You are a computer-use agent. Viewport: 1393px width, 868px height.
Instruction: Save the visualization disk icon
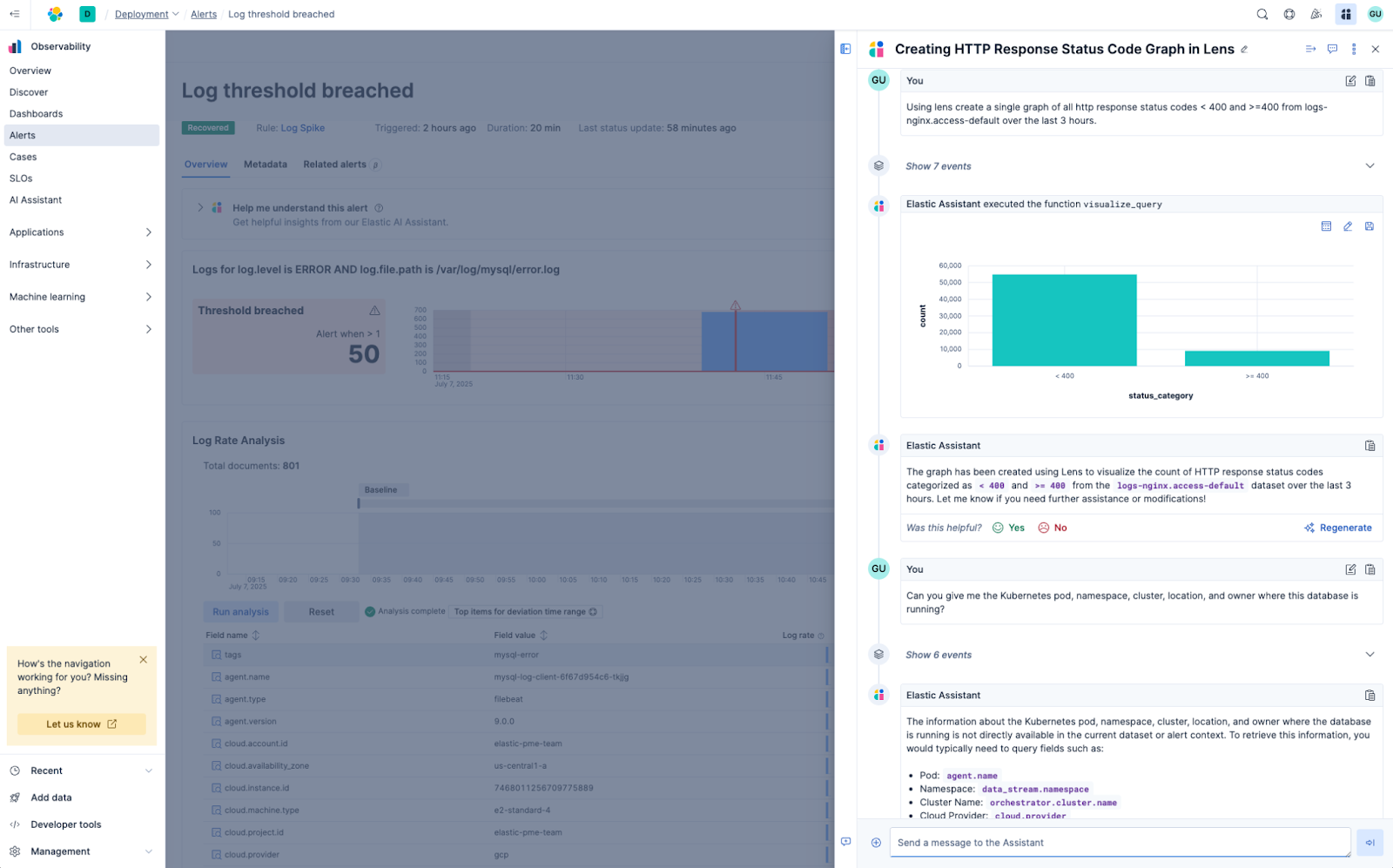1369,226
